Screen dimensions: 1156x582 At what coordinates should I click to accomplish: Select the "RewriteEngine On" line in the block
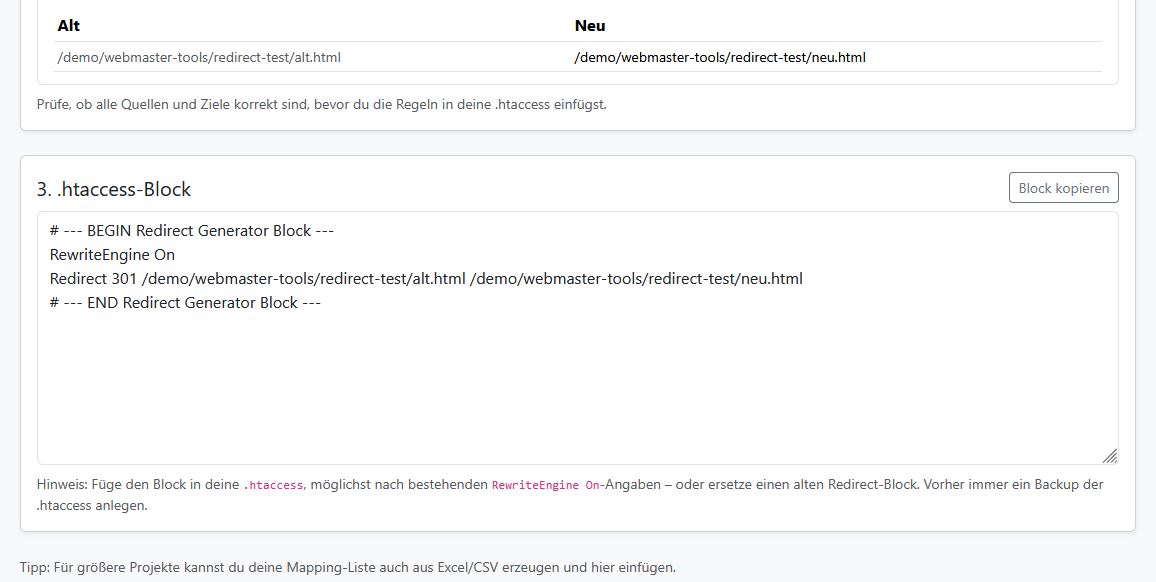coord(112,254)
